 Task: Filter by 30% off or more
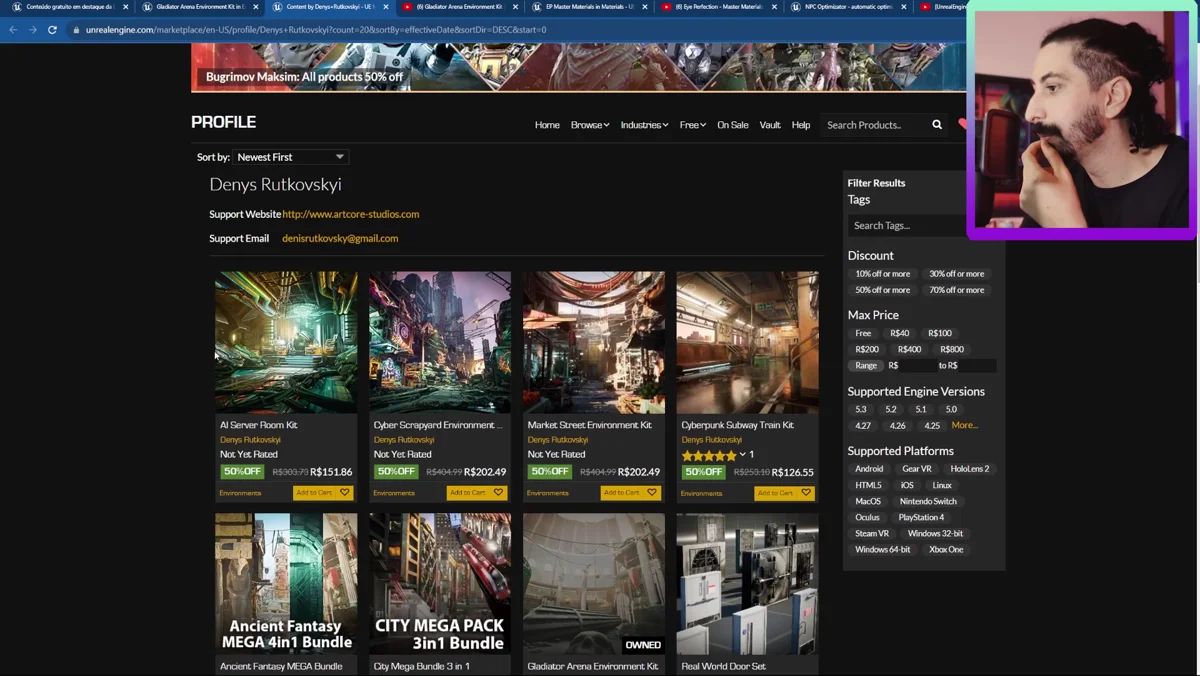(957, 274)
